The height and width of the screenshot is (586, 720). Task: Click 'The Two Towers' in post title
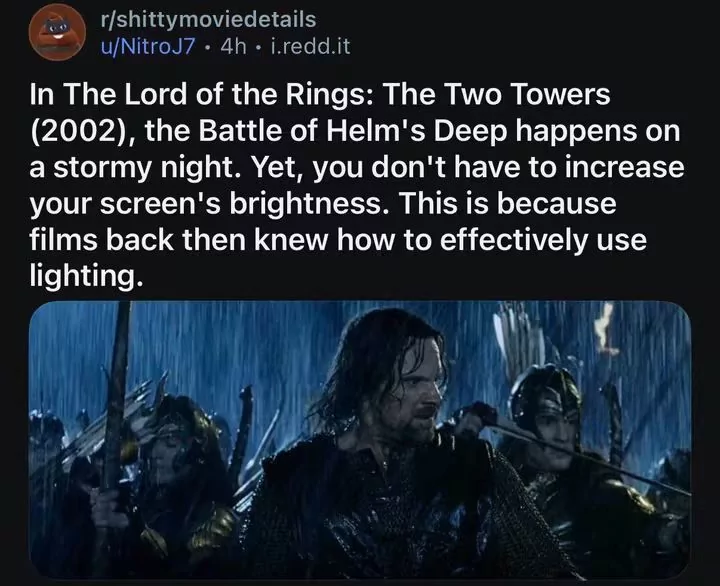pos(496,94)
